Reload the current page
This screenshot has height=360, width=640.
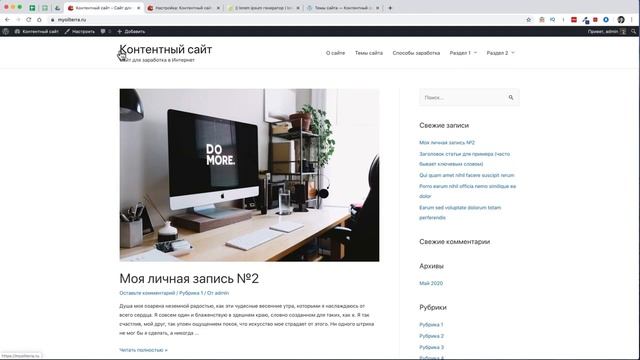click(x=29, y=20)
